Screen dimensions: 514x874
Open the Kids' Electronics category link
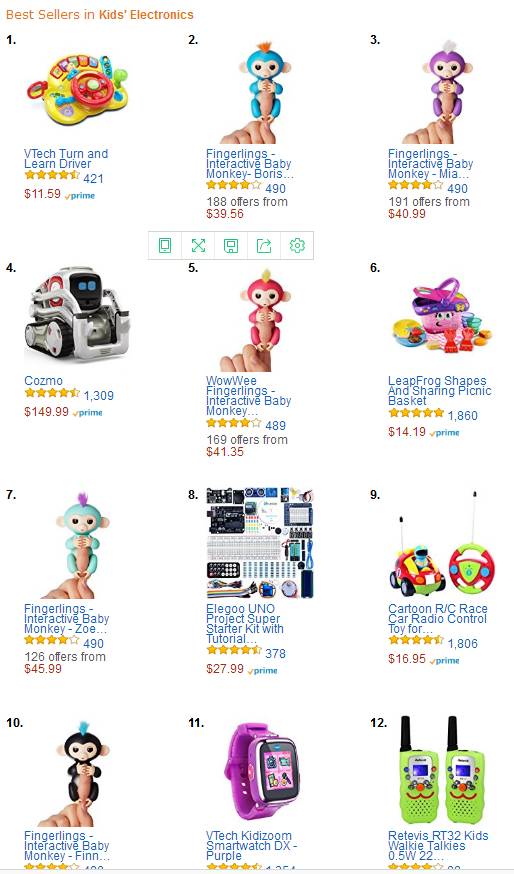tap(146, 14)
